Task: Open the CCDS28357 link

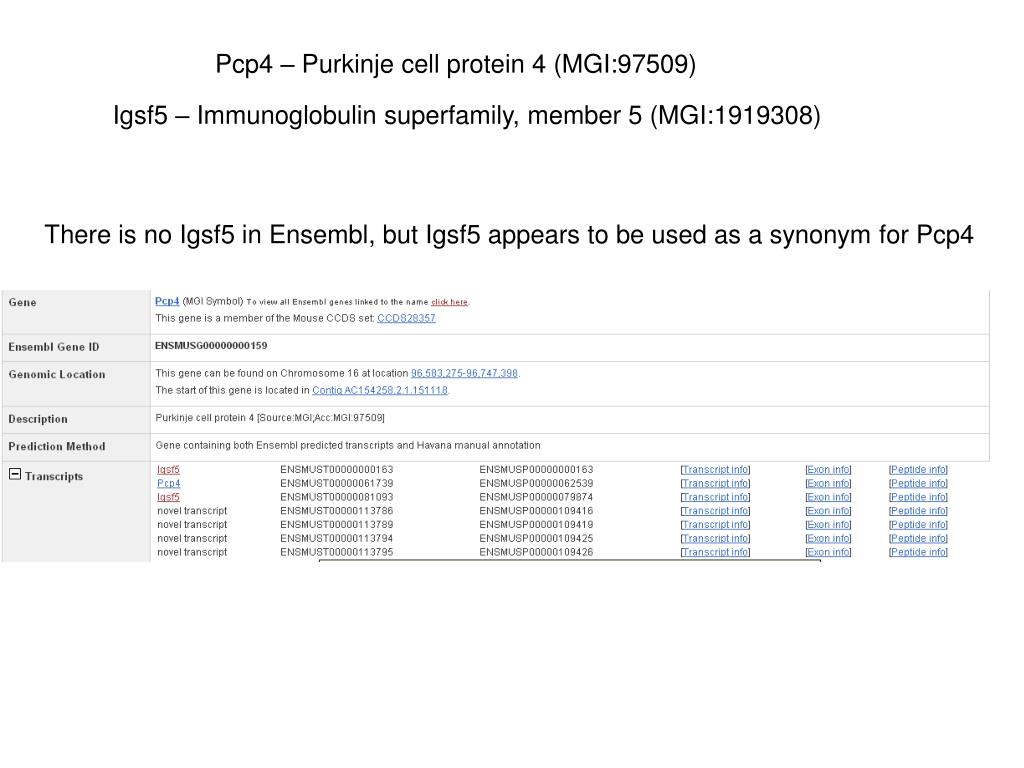Action: click(x=406, y=318)
